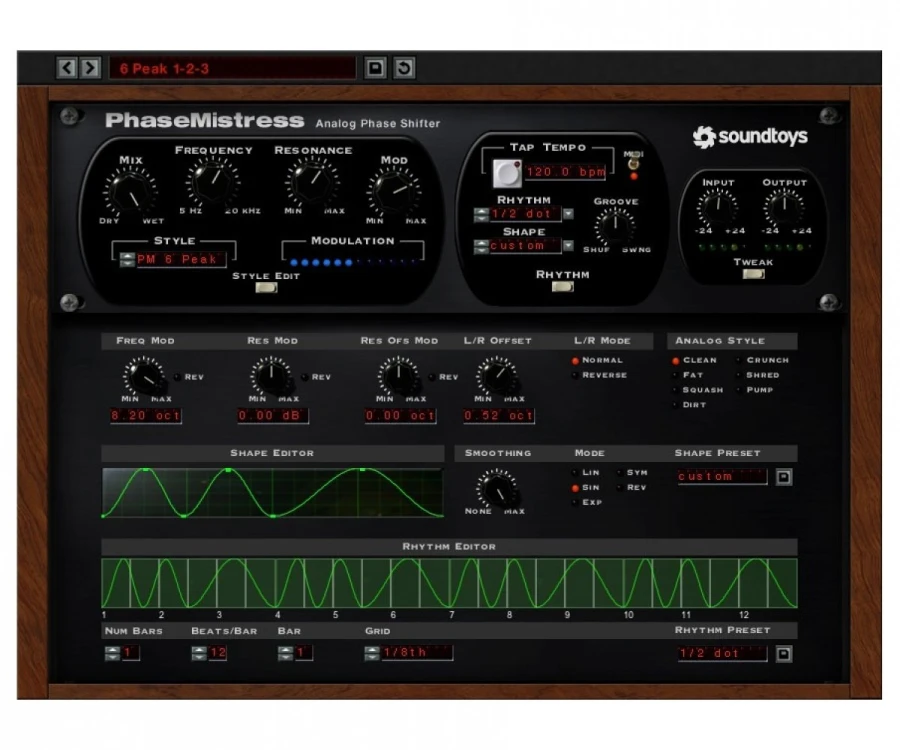Click the 120.0 bpm tempo display
Viewport: 900px width, 750px height.
click(565, 172)
